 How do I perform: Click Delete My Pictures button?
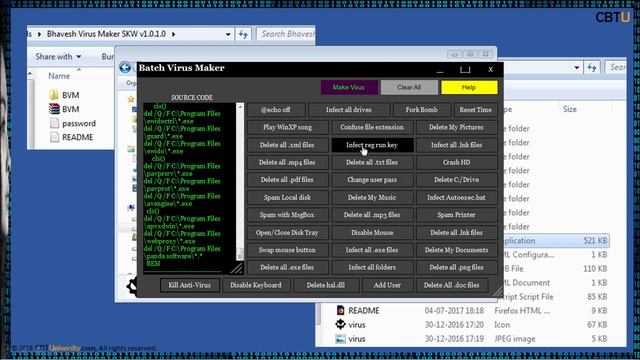click(x=456, y=127)
